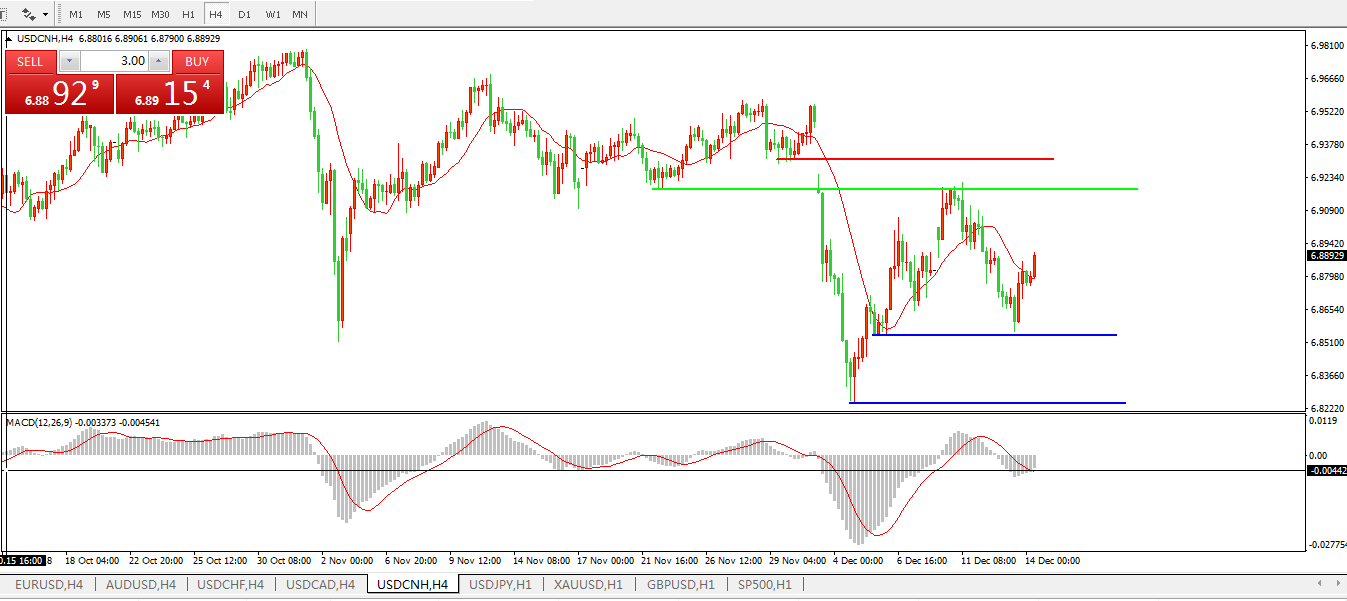Screen dimensions: 1347x601
Task: Switch to the M1 timeframe
Action: click(76, 15)
